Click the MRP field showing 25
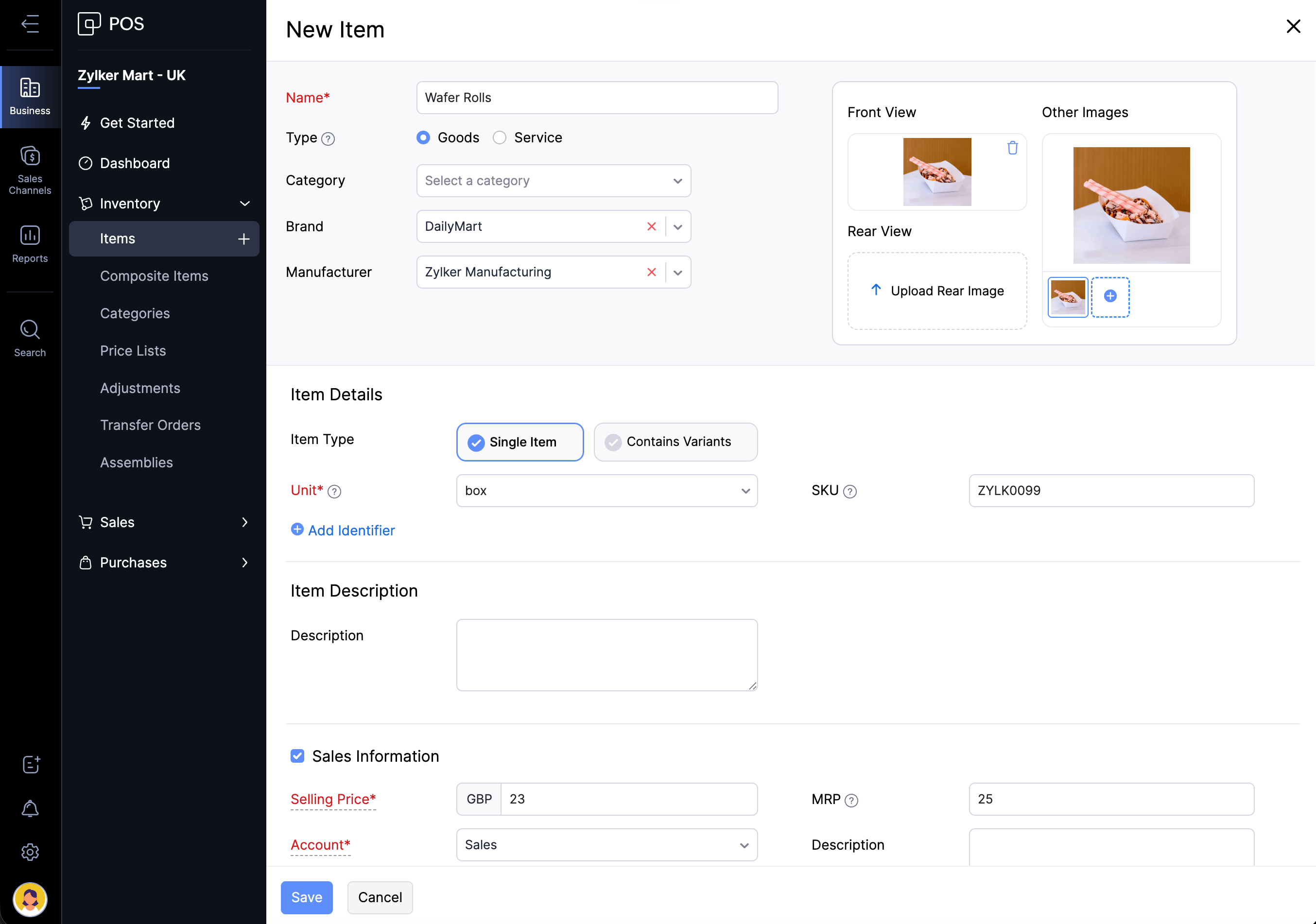 pyautogui.click(x=1111, y=799)
